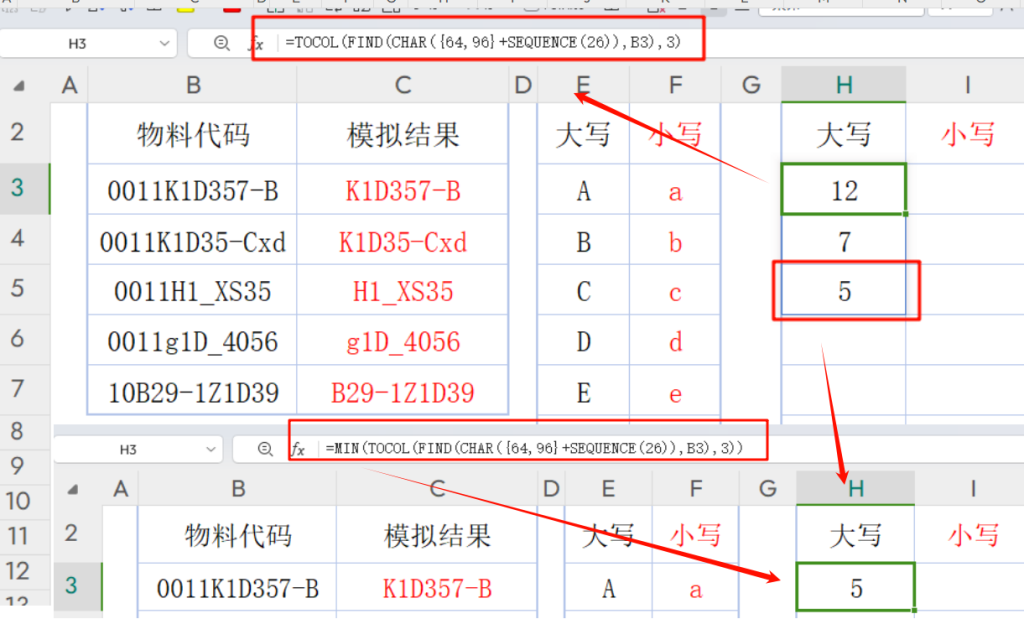Click red lowercase b cell in column F
The height and width of the screenshot is (619, 1024).
coord(675,242)
